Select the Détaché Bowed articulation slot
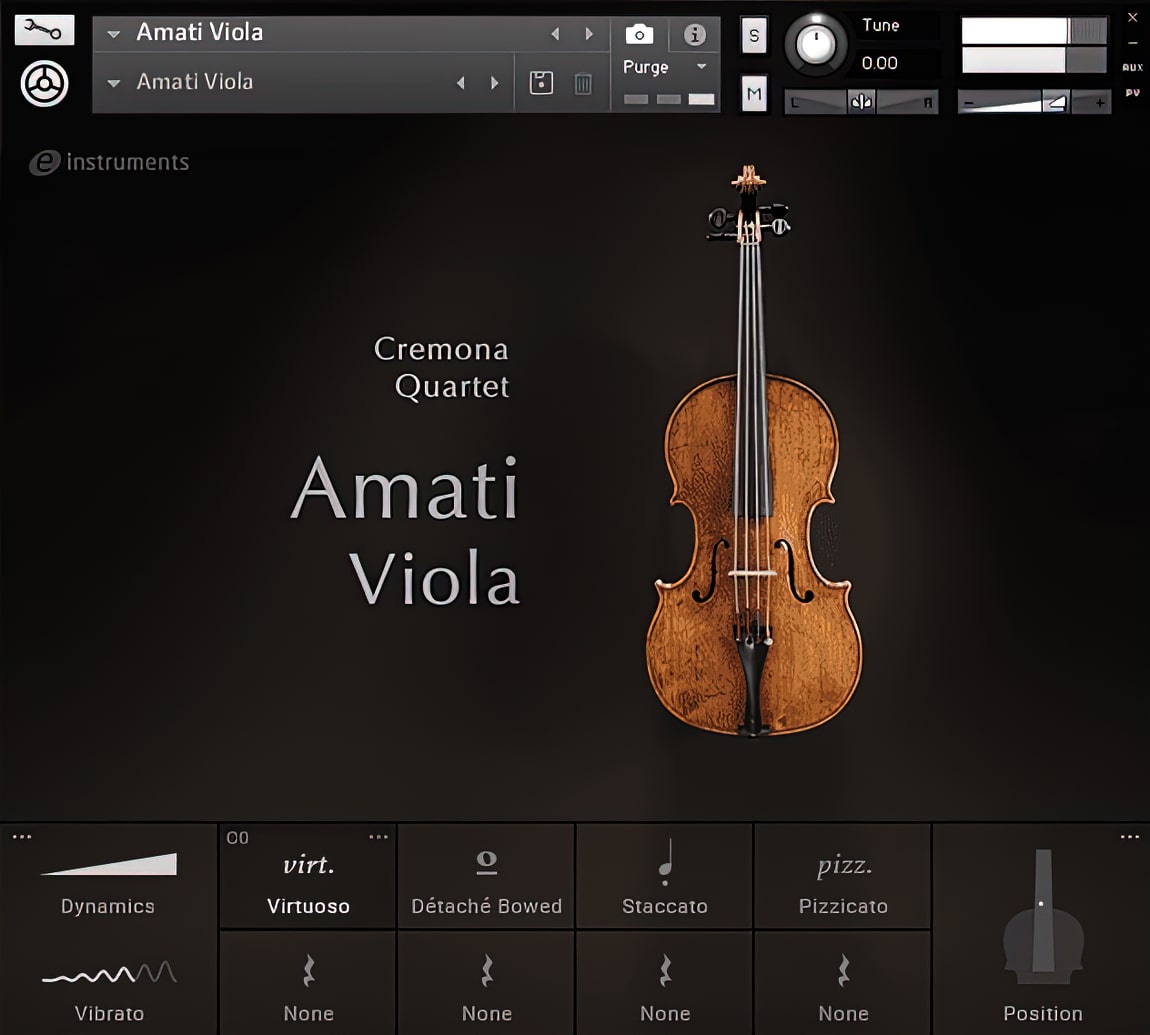Screen dimensions: 1150x1035 (x=486, y=876)
